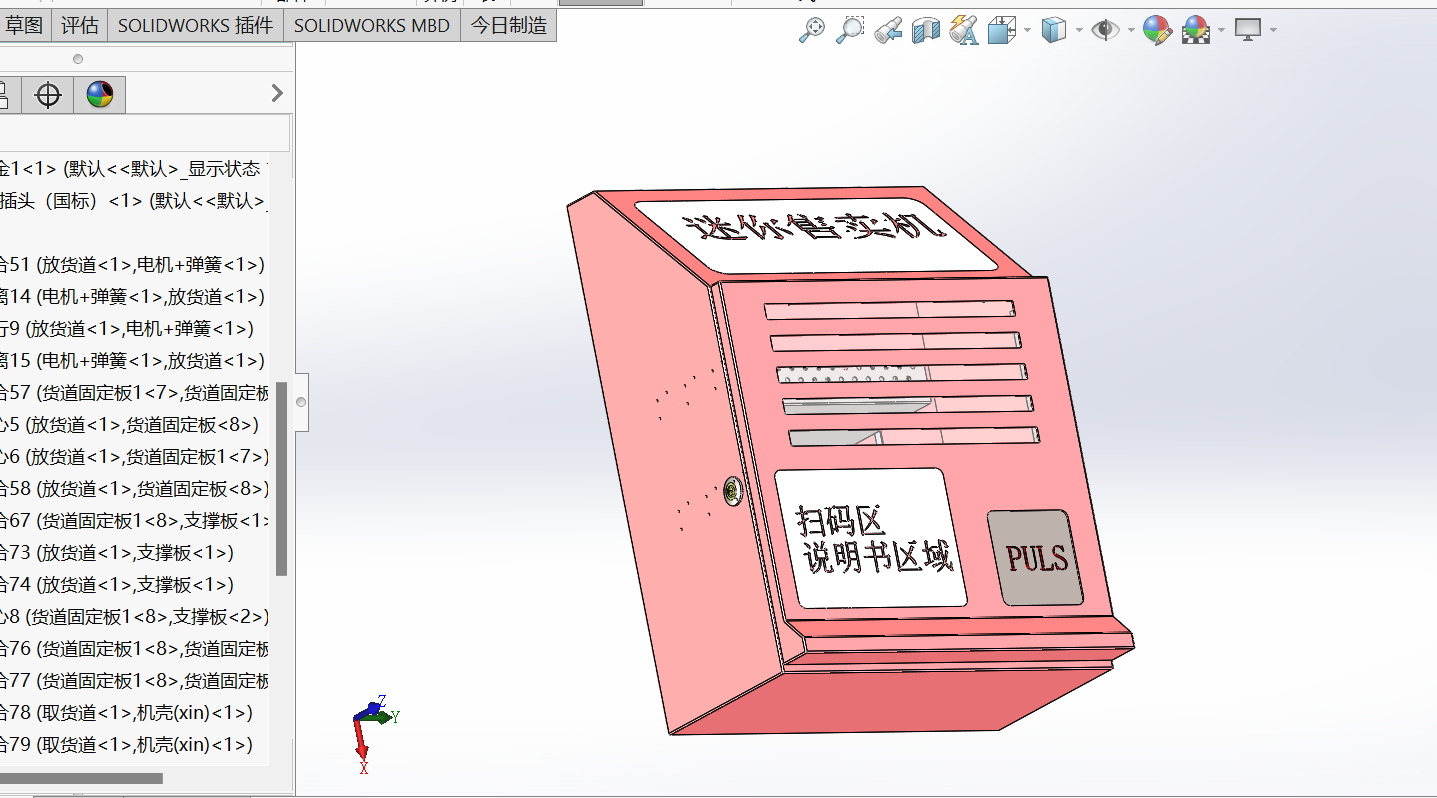Click the feature tree filter input field

coord(144,133)
